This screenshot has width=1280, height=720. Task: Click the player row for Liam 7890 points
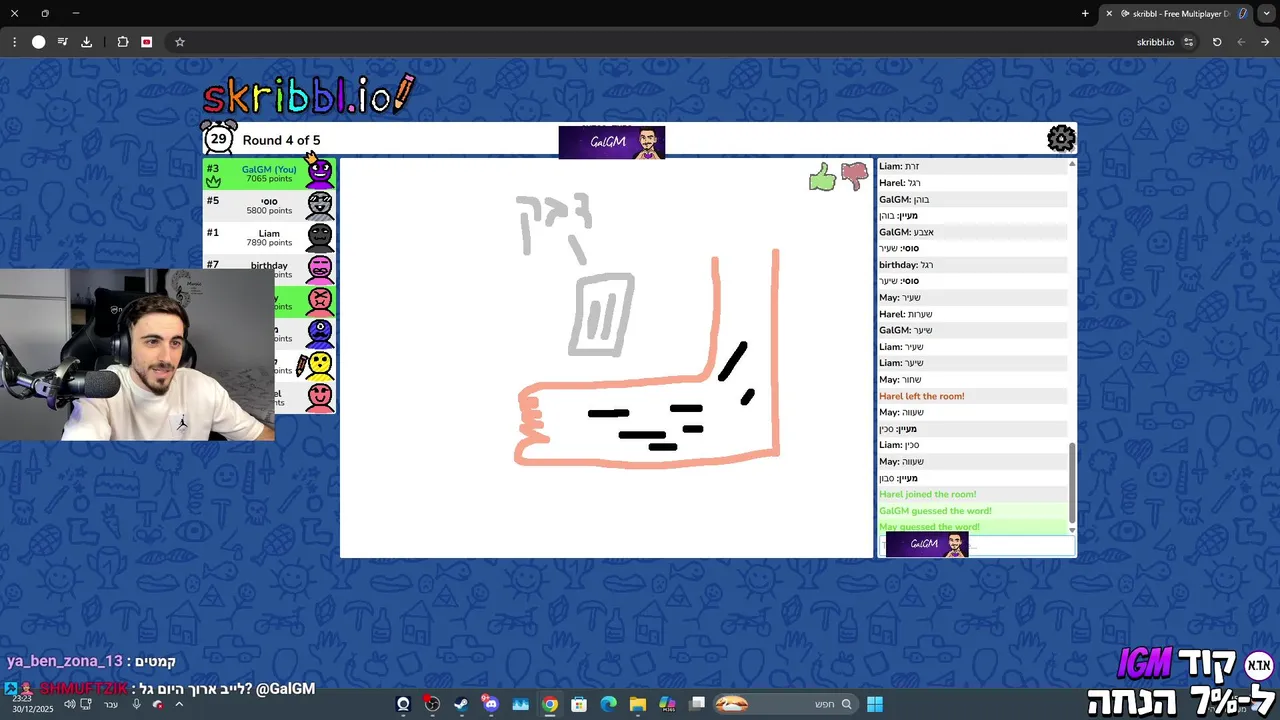269,237
